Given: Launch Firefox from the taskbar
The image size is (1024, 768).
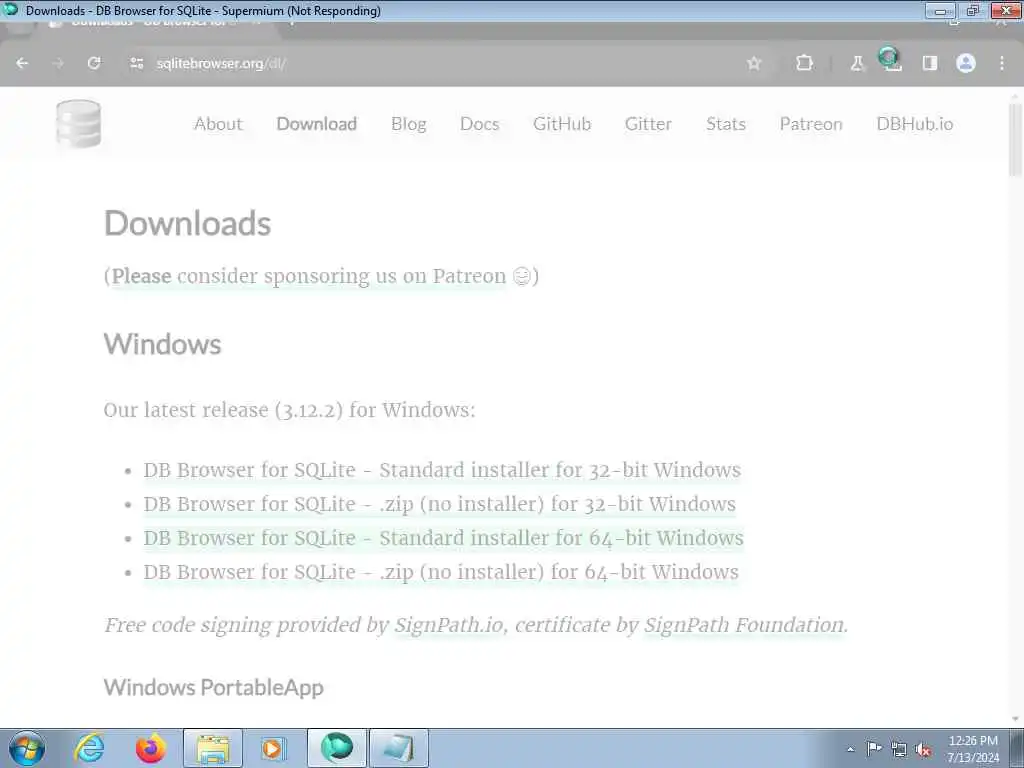Looking at the screenshot, I should pos(151,748).
